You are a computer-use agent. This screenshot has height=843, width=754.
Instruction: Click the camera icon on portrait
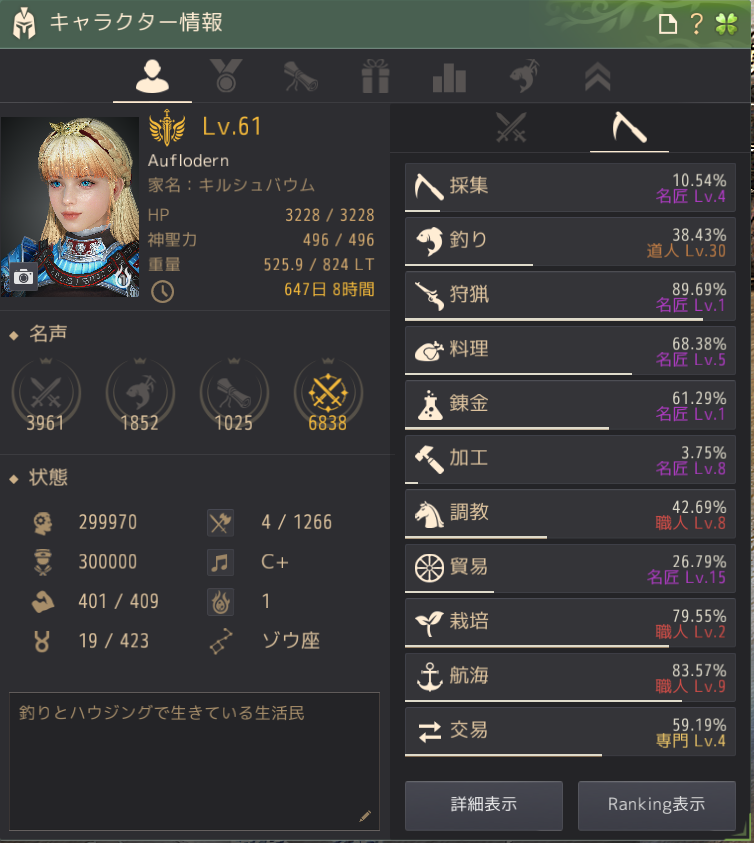click(x=24, y=277)
